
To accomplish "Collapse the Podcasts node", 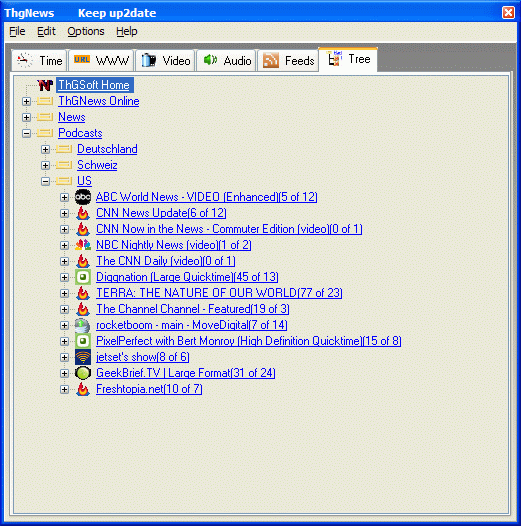I will tap(27, 134).
